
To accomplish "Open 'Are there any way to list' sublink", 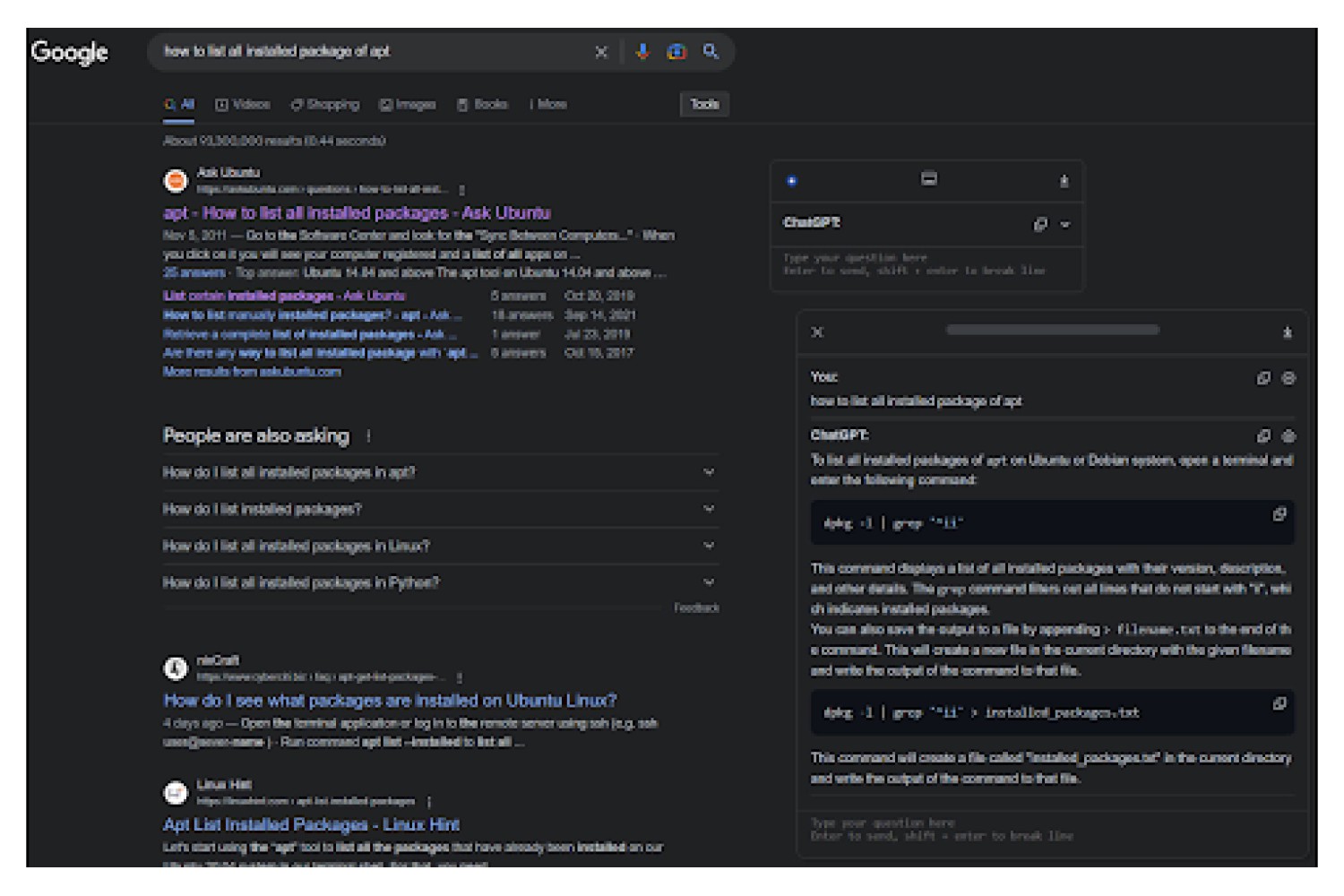I will click(x=321, y=353).
